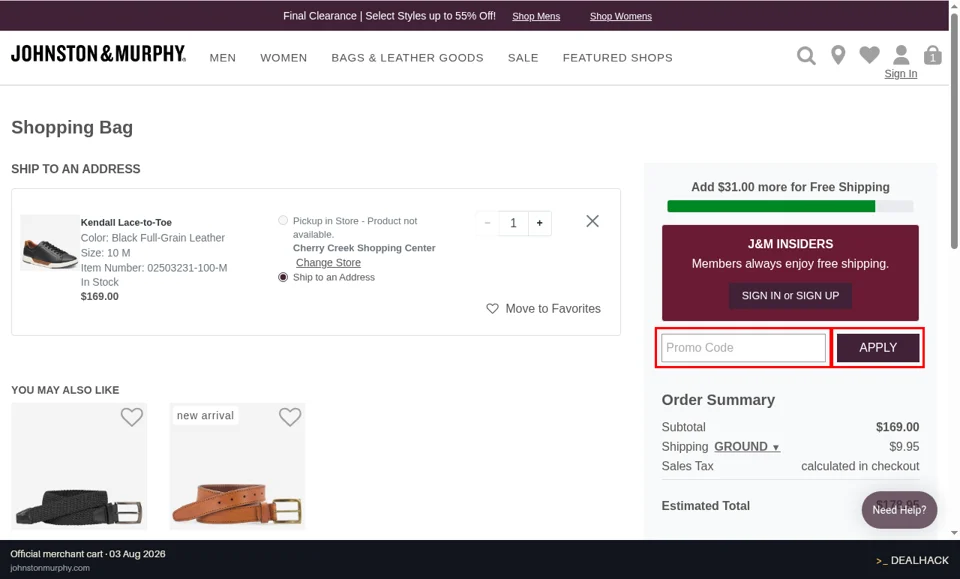Decrease quantity with the minus button
The height and width of the screenshot is (579, 960).
pyautogui.click(x=487, y=223)
